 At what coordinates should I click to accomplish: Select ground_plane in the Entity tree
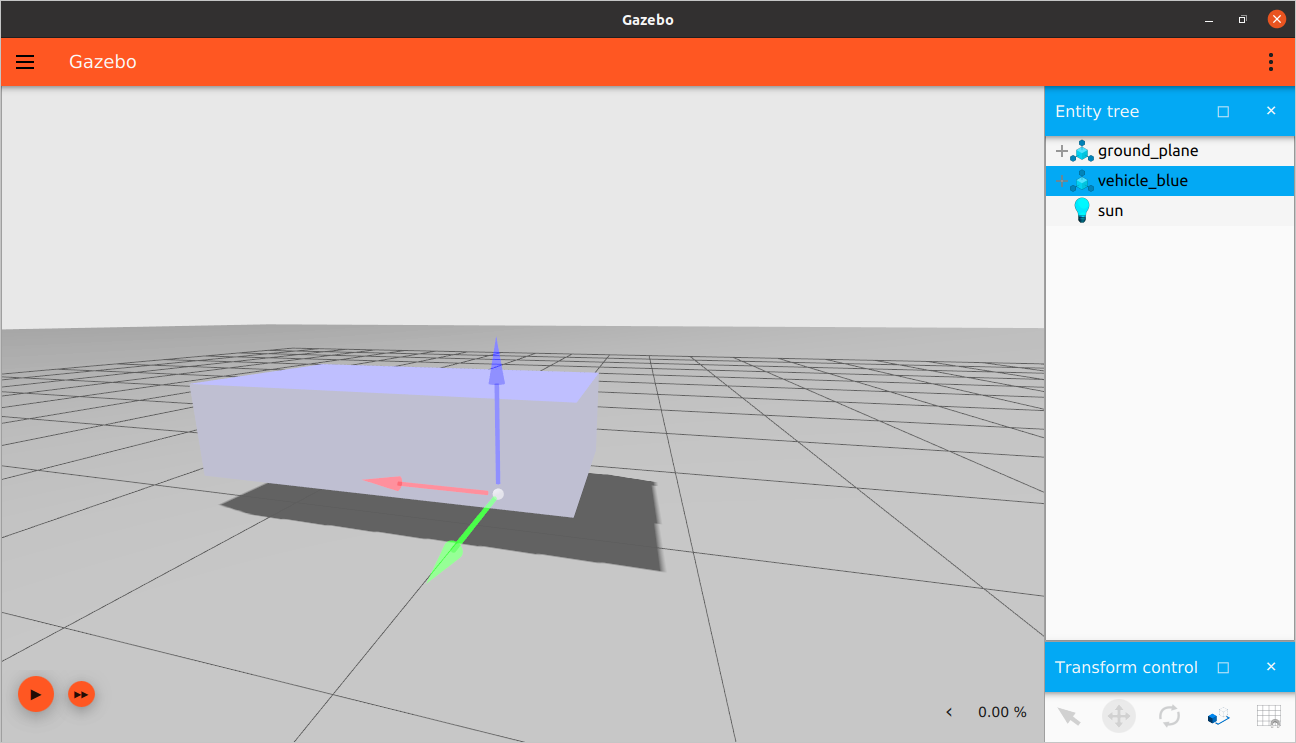coord(1150,150)
